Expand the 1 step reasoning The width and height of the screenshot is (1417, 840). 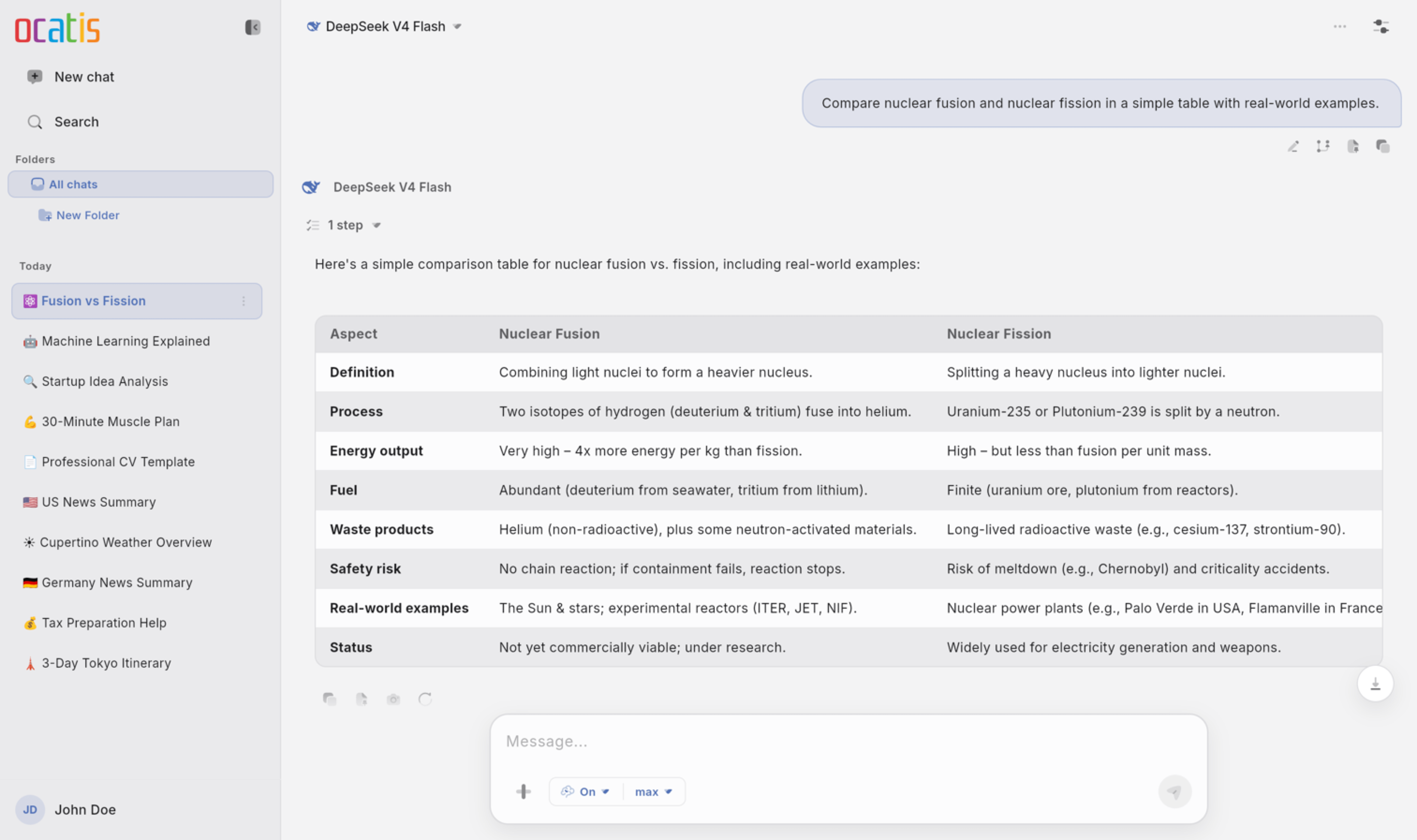(x=344, y=225)
